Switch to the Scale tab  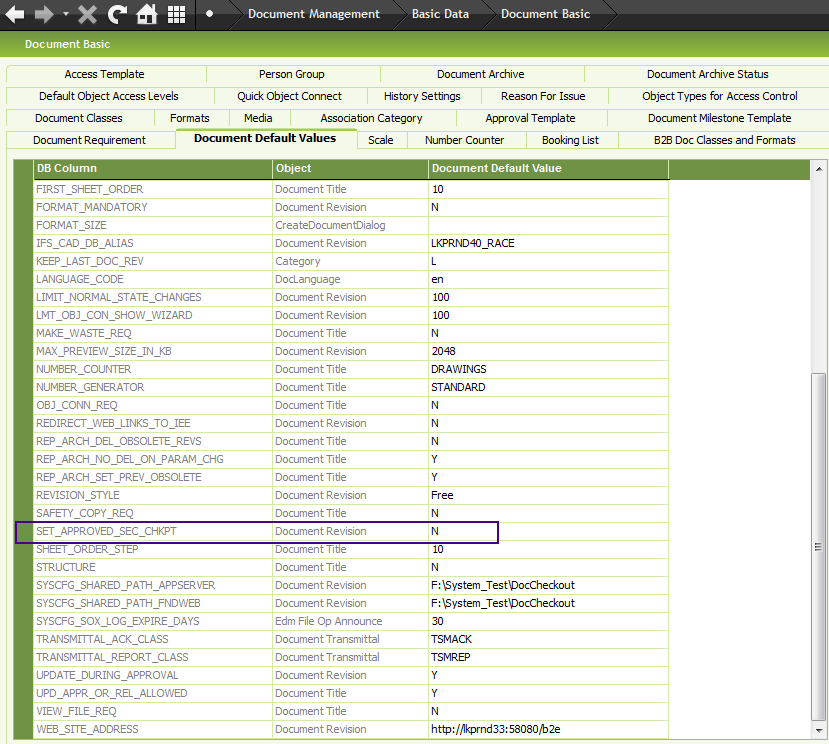click(x=381, y=140)
